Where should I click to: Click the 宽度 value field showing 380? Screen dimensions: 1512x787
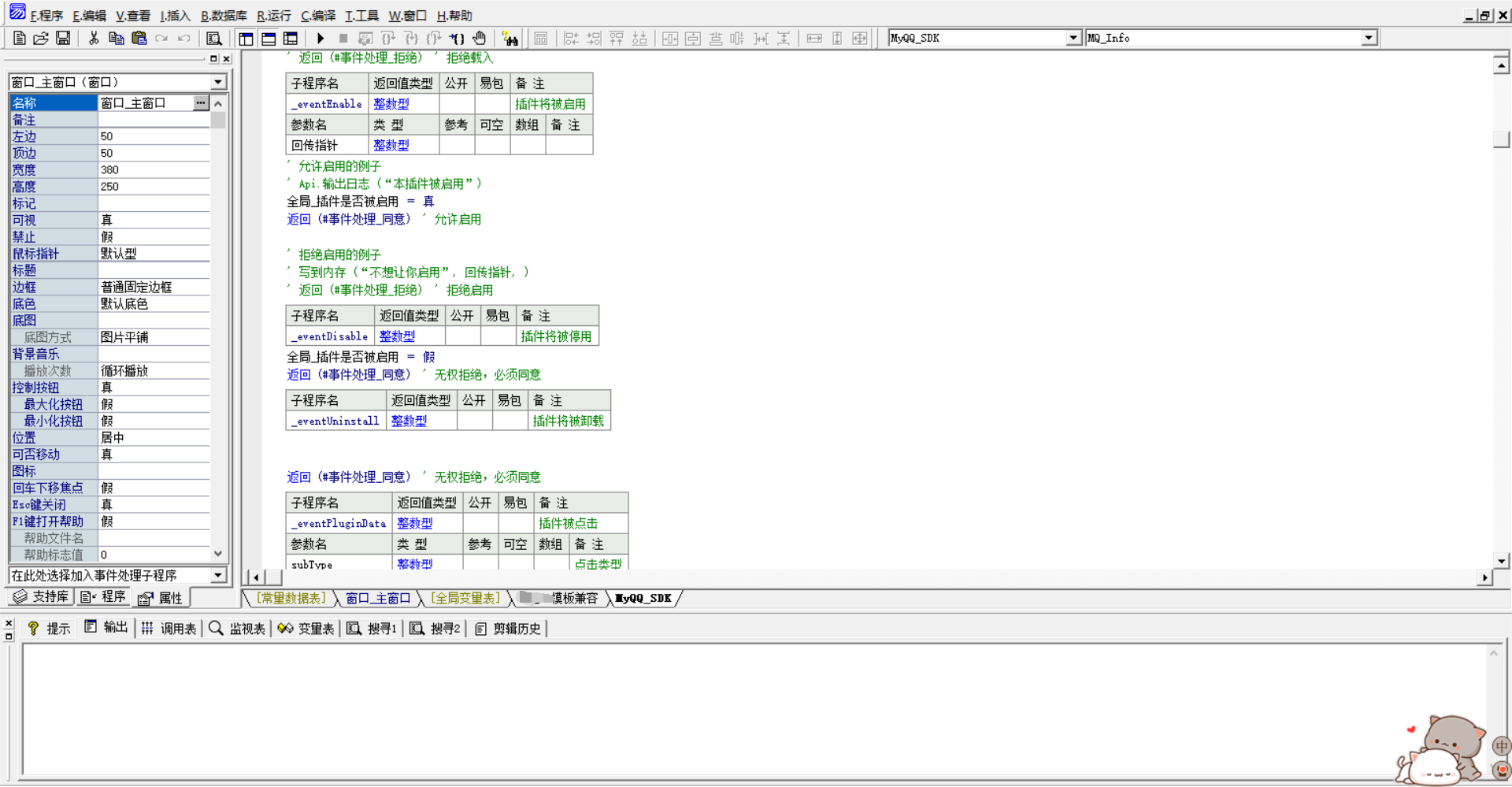point(154,170)
